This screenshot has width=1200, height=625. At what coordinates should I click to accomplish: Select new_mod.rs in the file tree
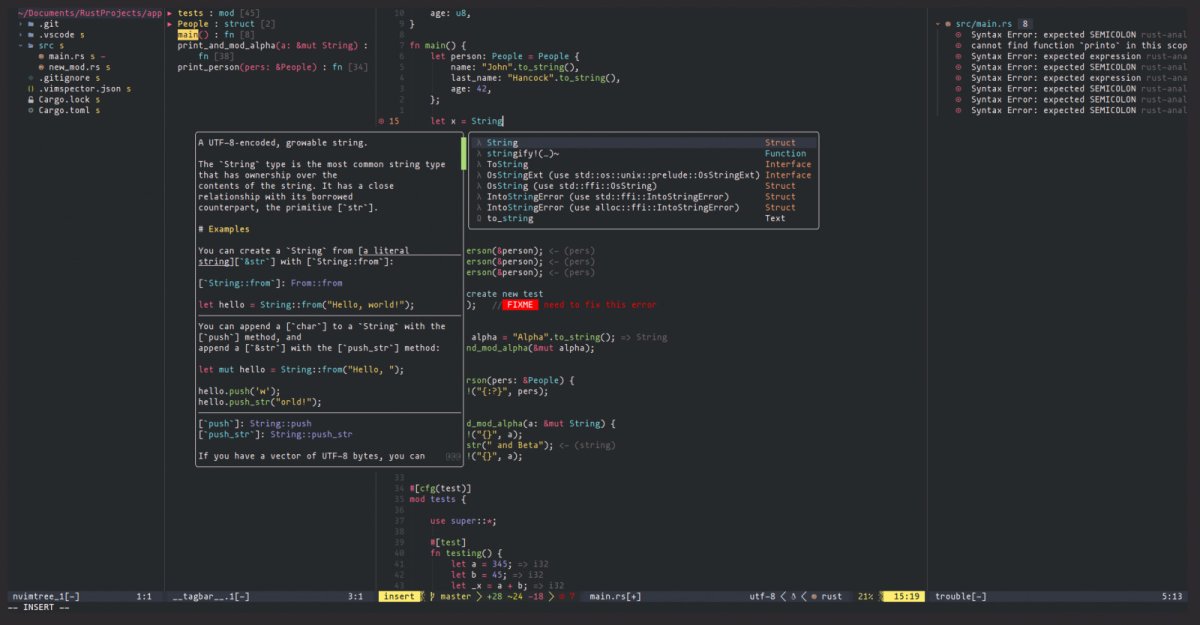tap(76, 67)
